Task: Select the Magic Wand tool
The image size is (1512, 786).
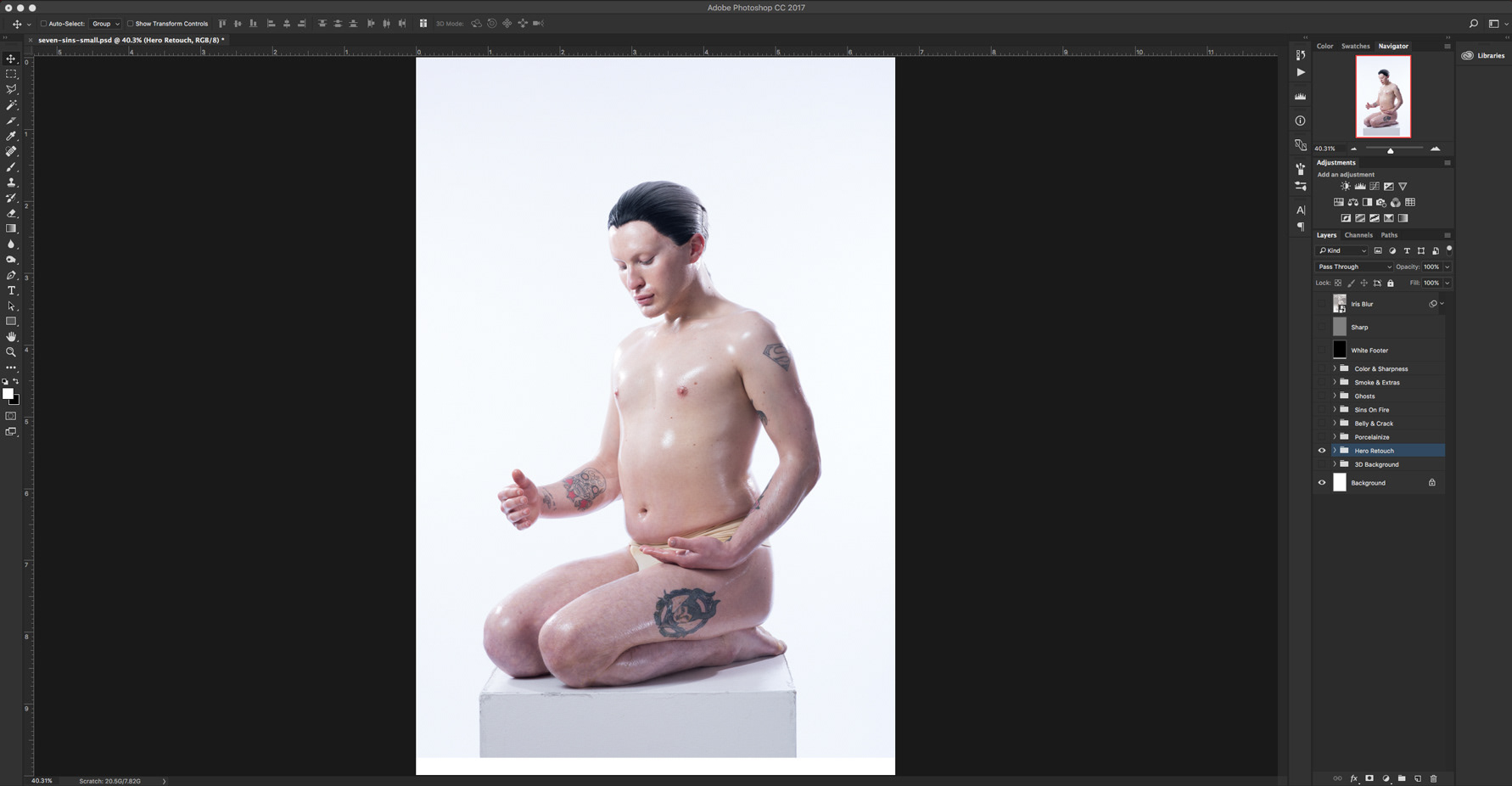Action: [x=11, y=105]
